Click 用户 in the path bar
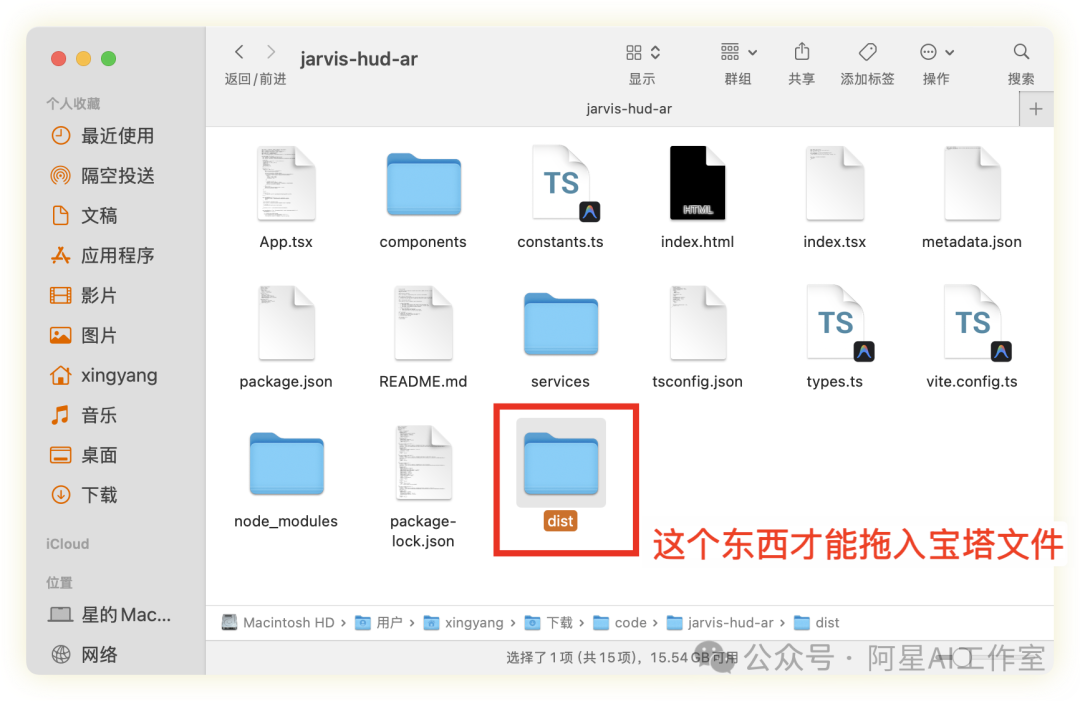This screenshot has width=1080, height=701. pyautogui.click(x=379, y=622)
